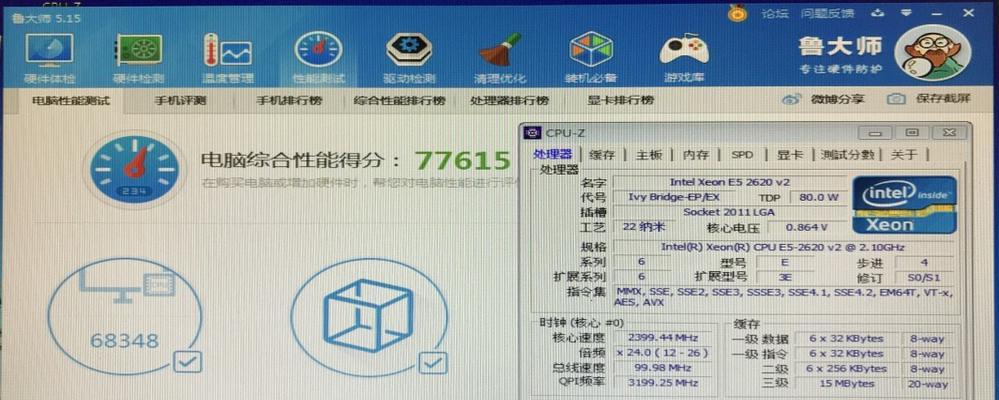This screenshot has height=400, width=999.
Task: Open 温度管理 thermometer icon
Action: click(x=227, y=52)
